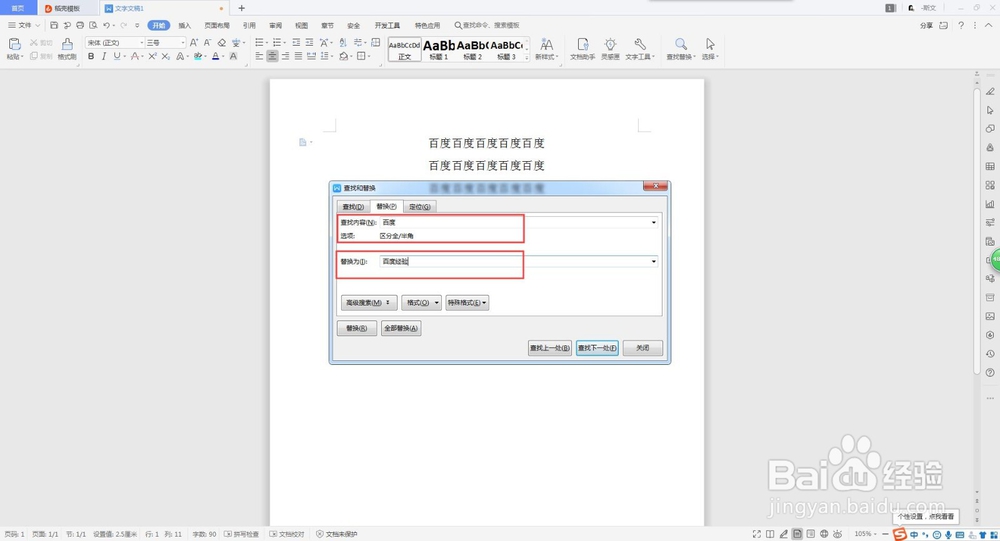The height and width of the screenshot is (541, 1000).
Task: Apply superscript X² formatting
Action: pos(152,56)
